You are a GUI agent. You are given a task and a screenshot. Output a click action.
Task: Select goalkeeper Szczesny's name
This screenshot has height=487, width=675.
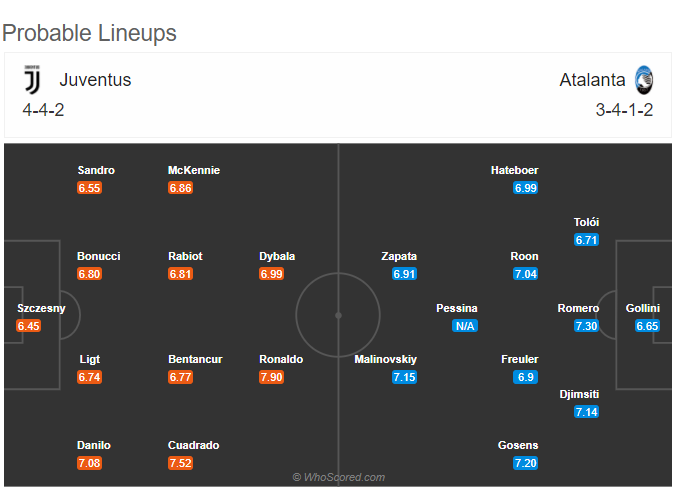(x=41, y=308)
